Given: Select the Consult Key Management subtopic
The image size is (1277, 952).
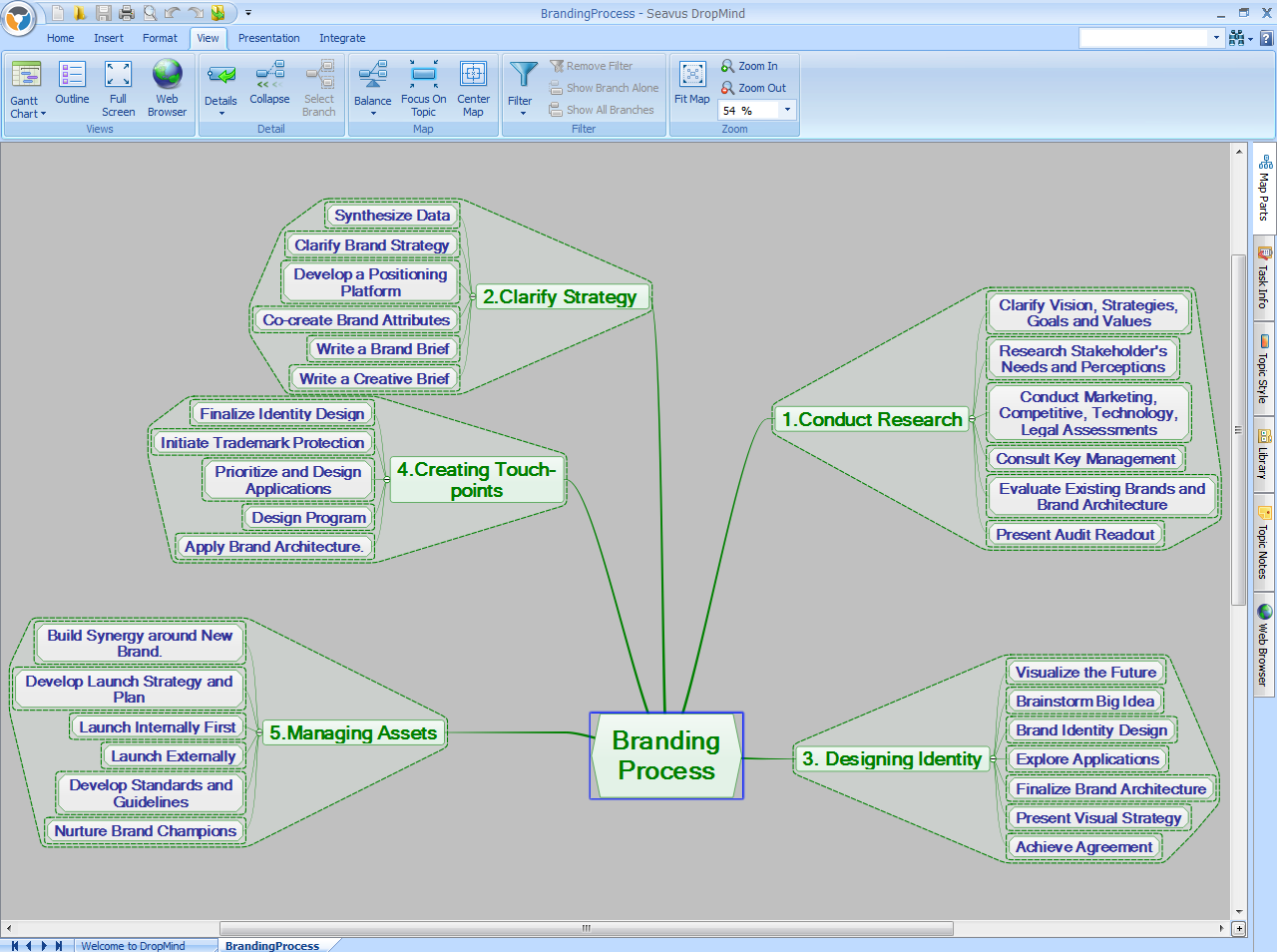Looking at the screenshot, I should click(1085, 458).
